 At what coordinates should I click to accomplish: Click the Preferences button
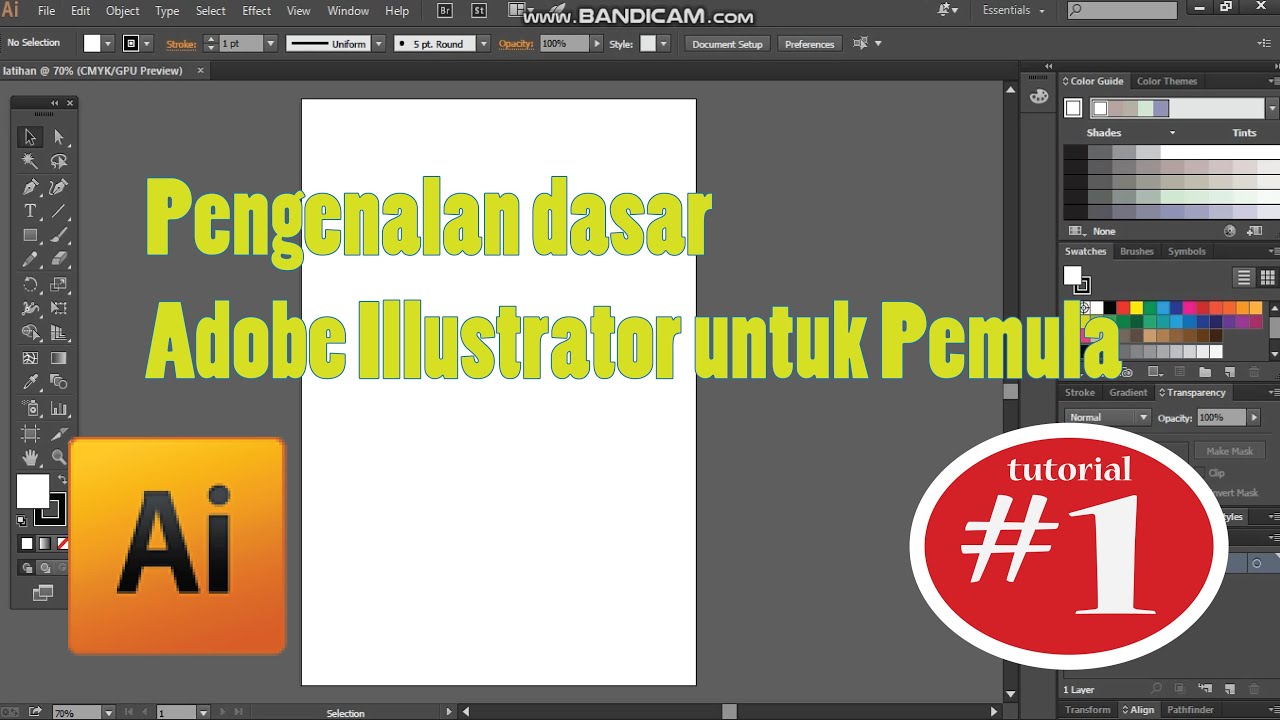809,44
